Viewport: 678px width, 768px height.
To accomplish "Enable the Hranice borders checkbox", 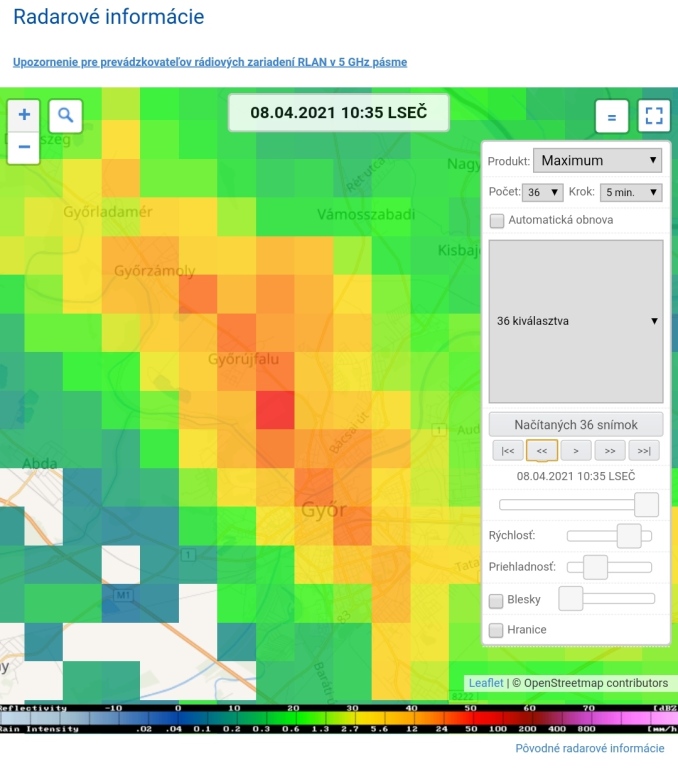I will [497, 630].
